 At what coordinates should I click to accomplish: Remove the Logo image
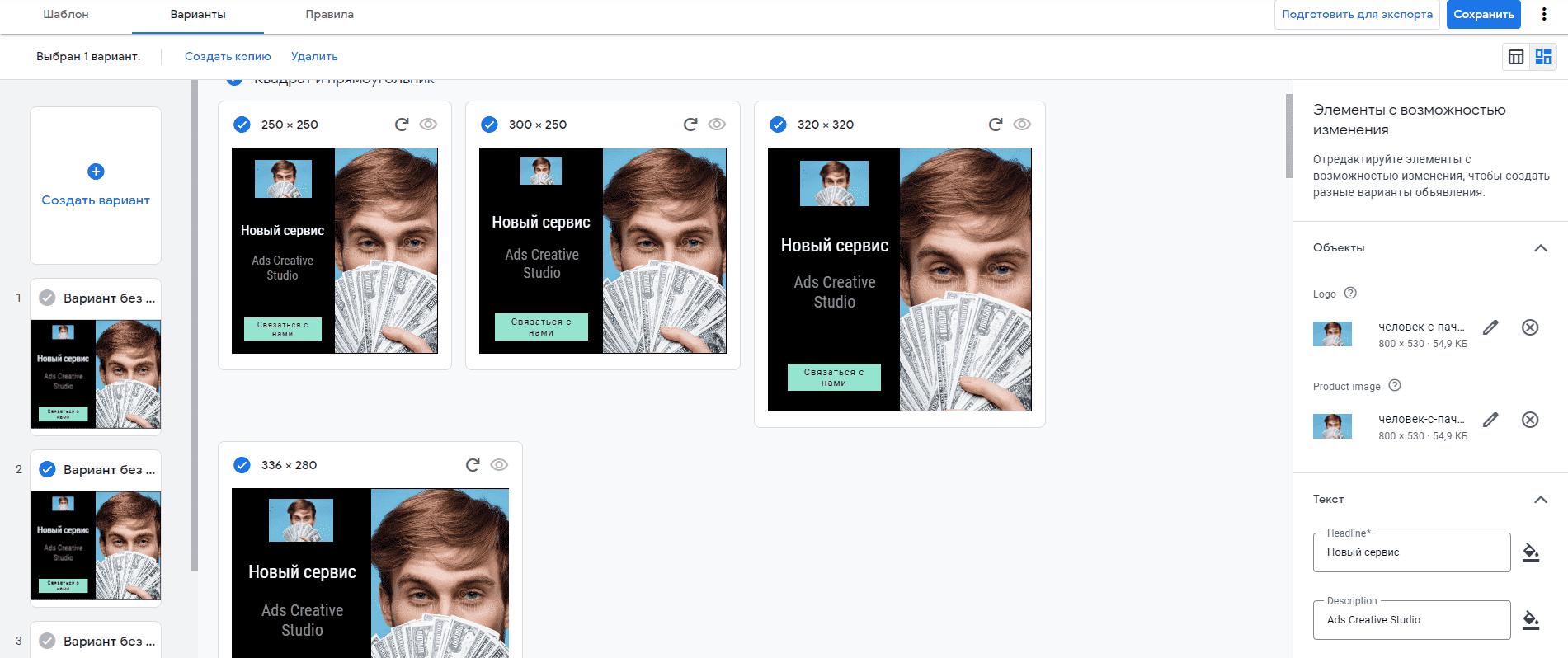click(x=1530, y=327)
